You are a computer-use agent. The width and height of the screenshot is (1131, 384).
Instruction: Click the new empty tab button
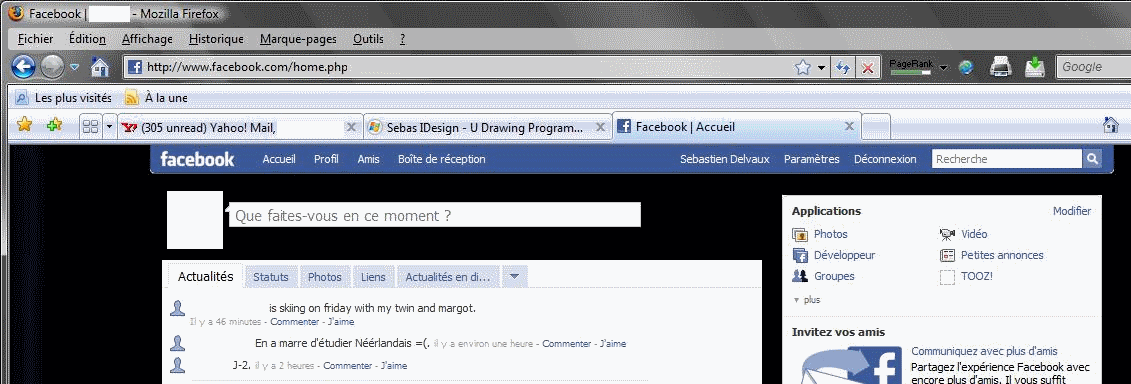tap(876, 126)
